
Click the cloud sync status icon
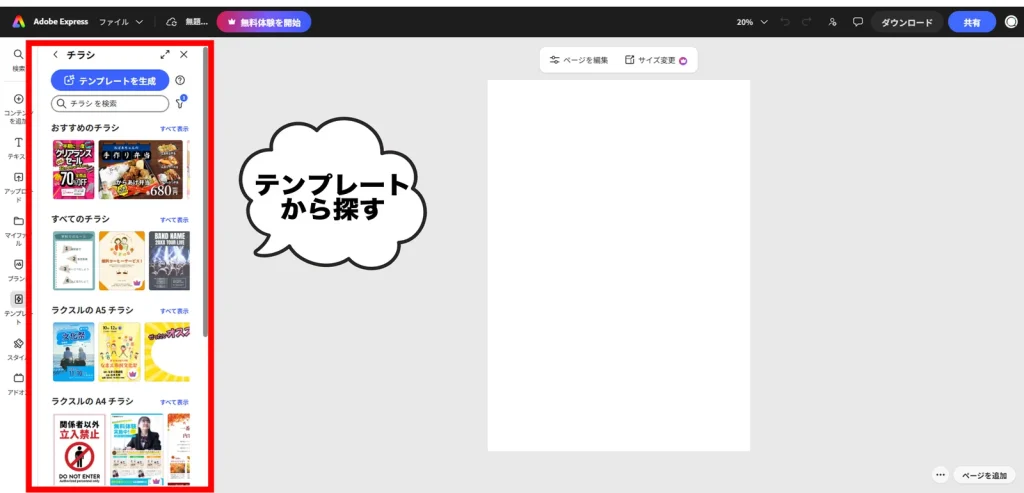tap(172, 22)
